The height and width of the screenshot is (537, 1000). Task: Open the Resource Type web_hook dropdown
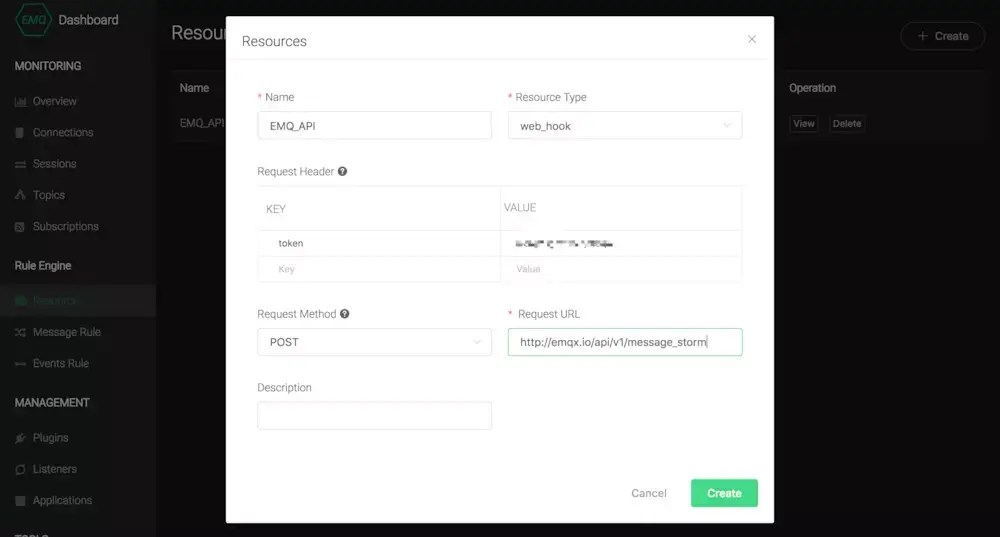[625, 126]
